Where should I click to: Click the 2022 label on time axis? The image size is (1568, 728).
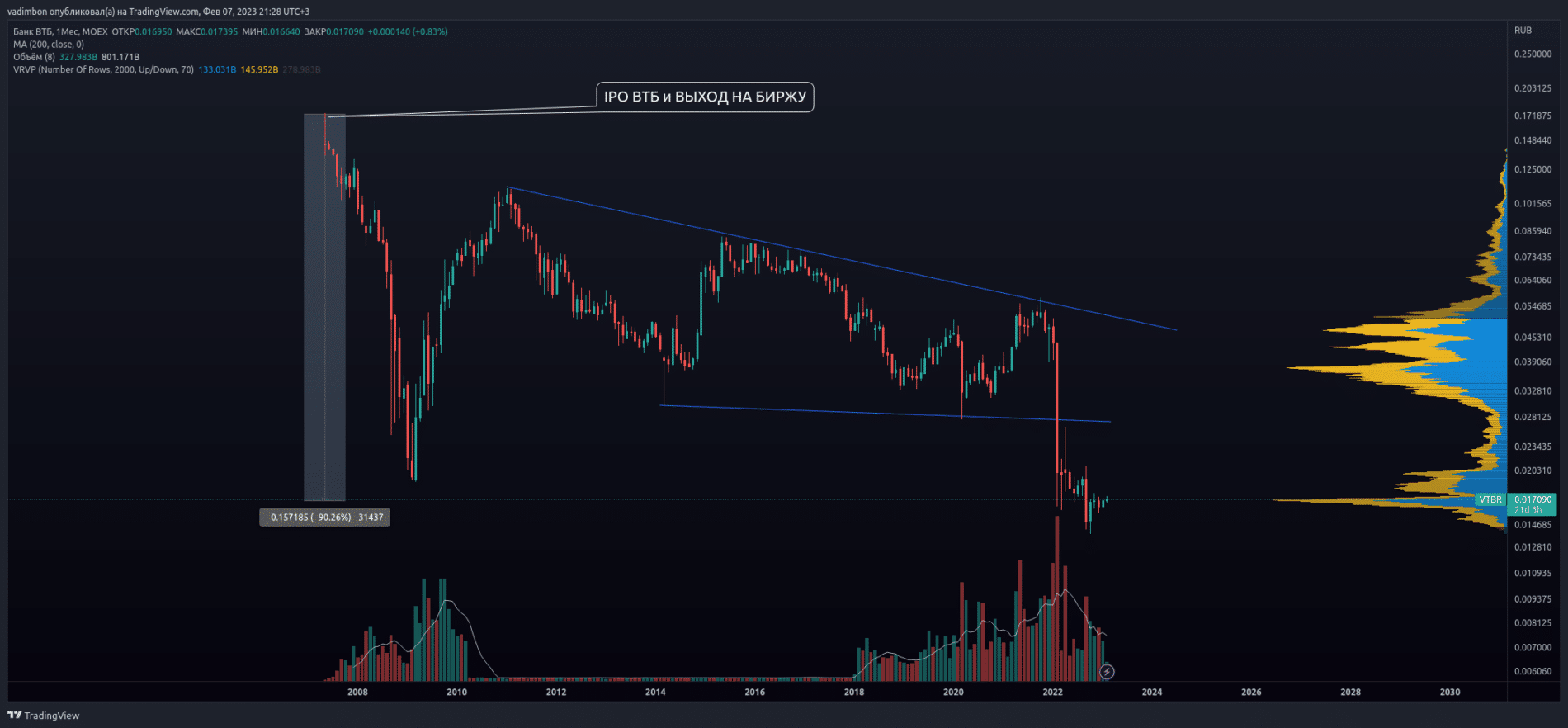point(1052,692)
